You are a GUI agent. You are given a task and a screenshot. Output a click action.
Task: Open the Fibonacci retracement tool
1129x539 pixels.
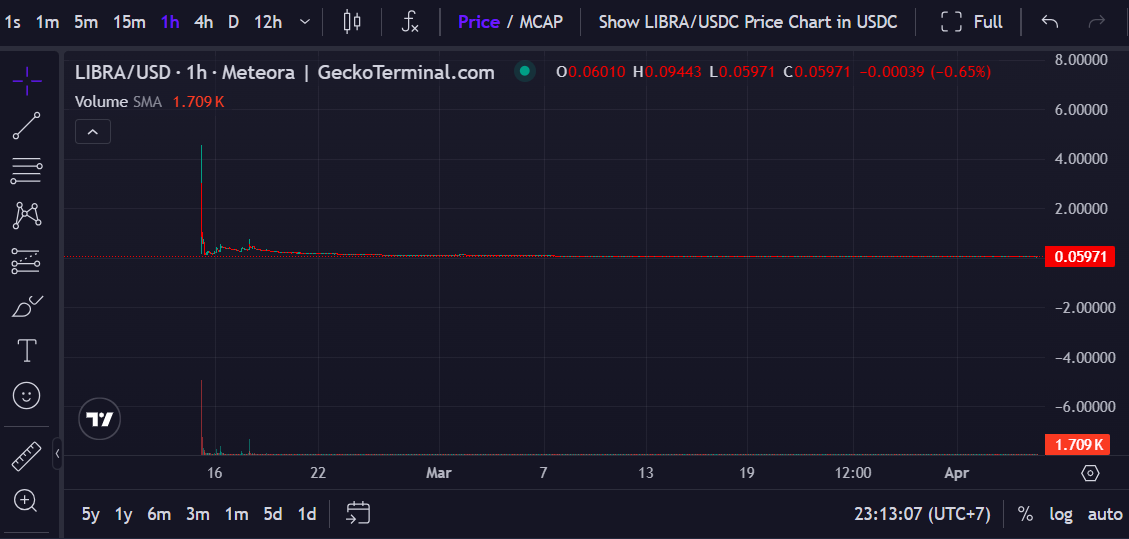pos(27,171)
